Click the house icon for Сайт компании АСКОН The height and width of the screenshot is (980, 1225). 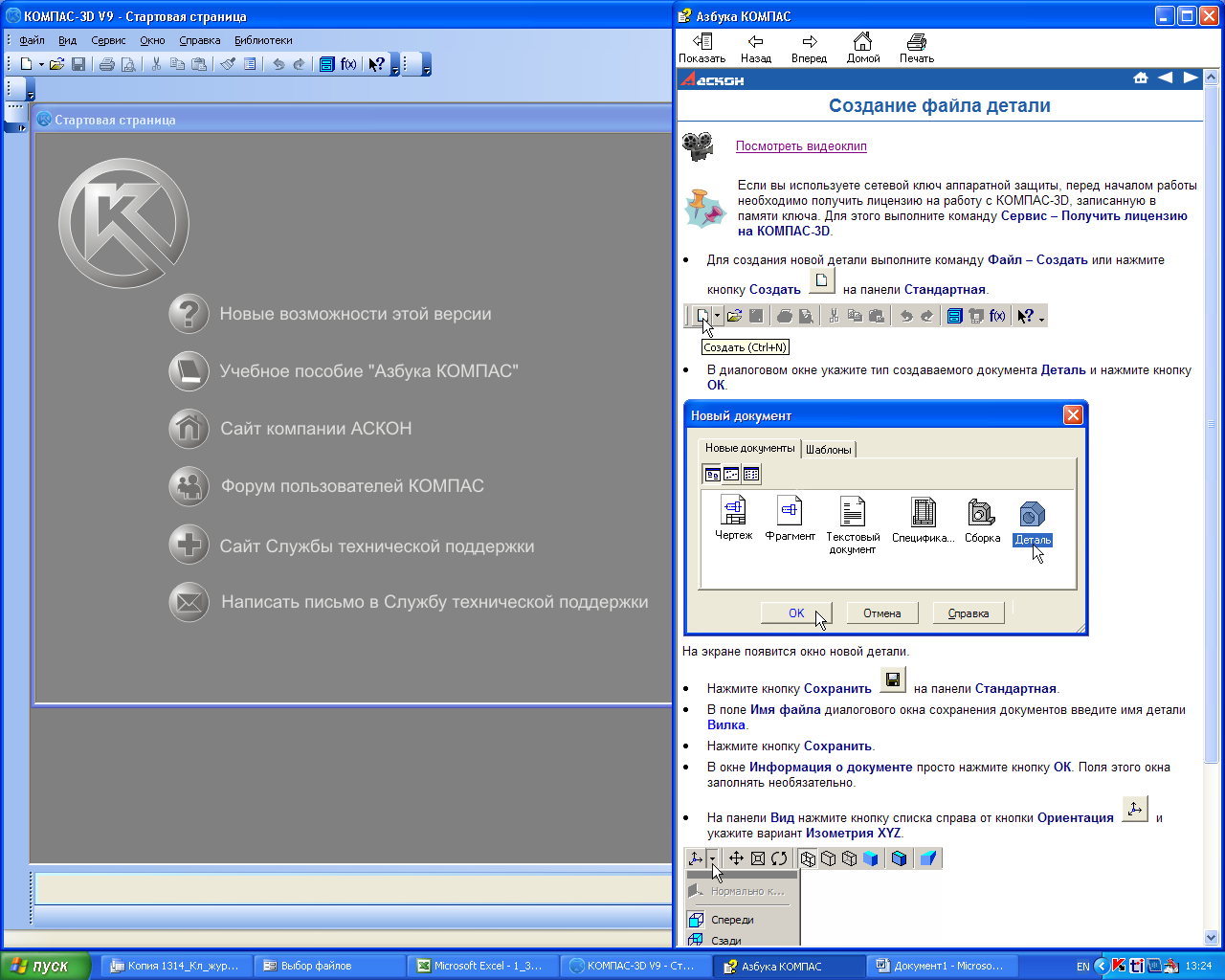(189, 429)
